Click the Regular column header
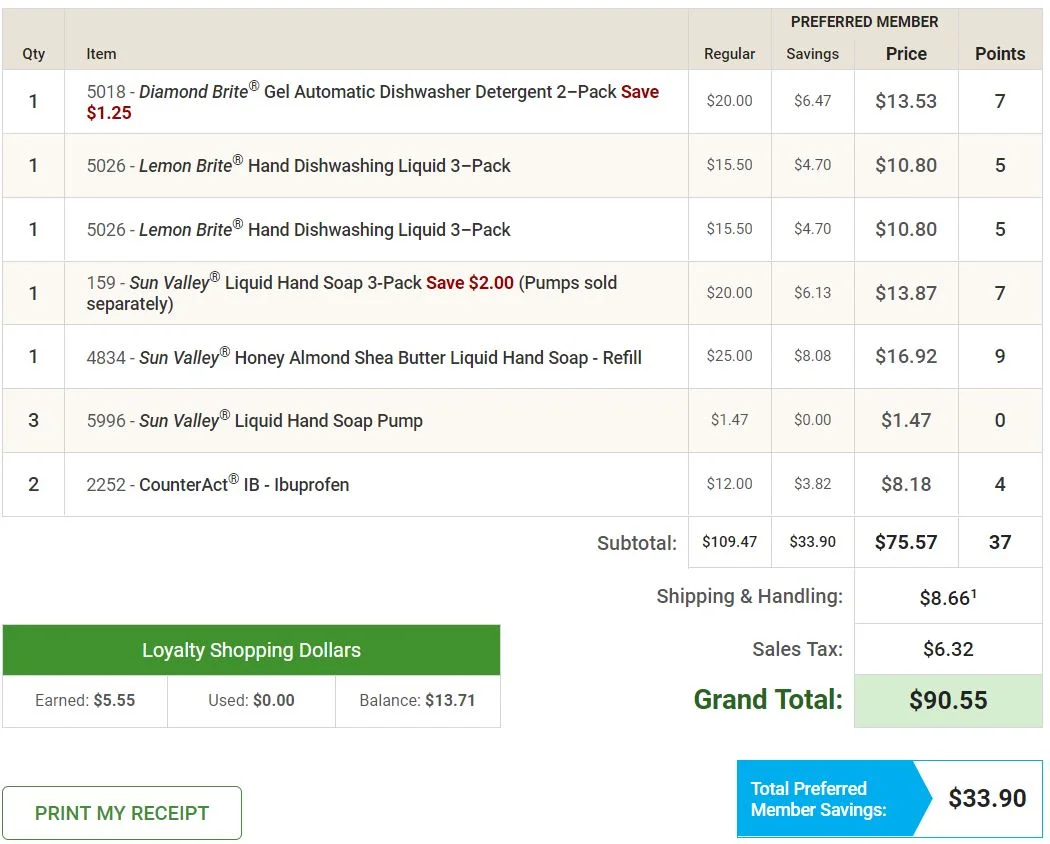1050x844 pixels. [x=729, y=54]
